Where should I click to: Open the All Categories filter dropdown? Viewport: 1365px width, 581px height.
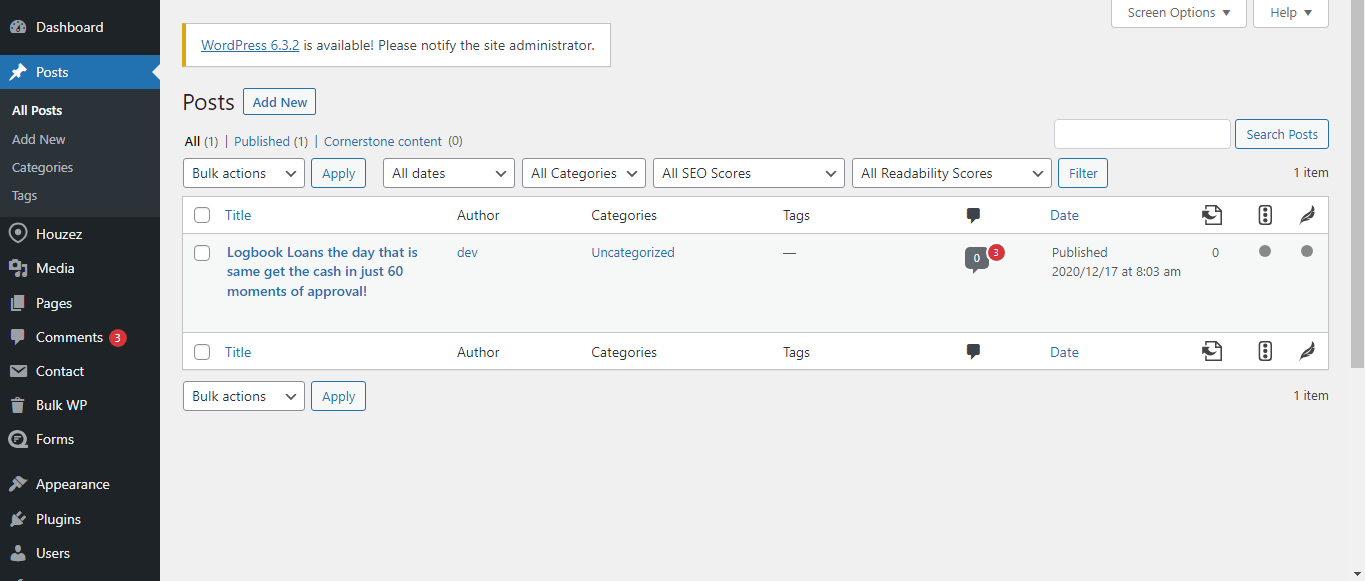584,173
